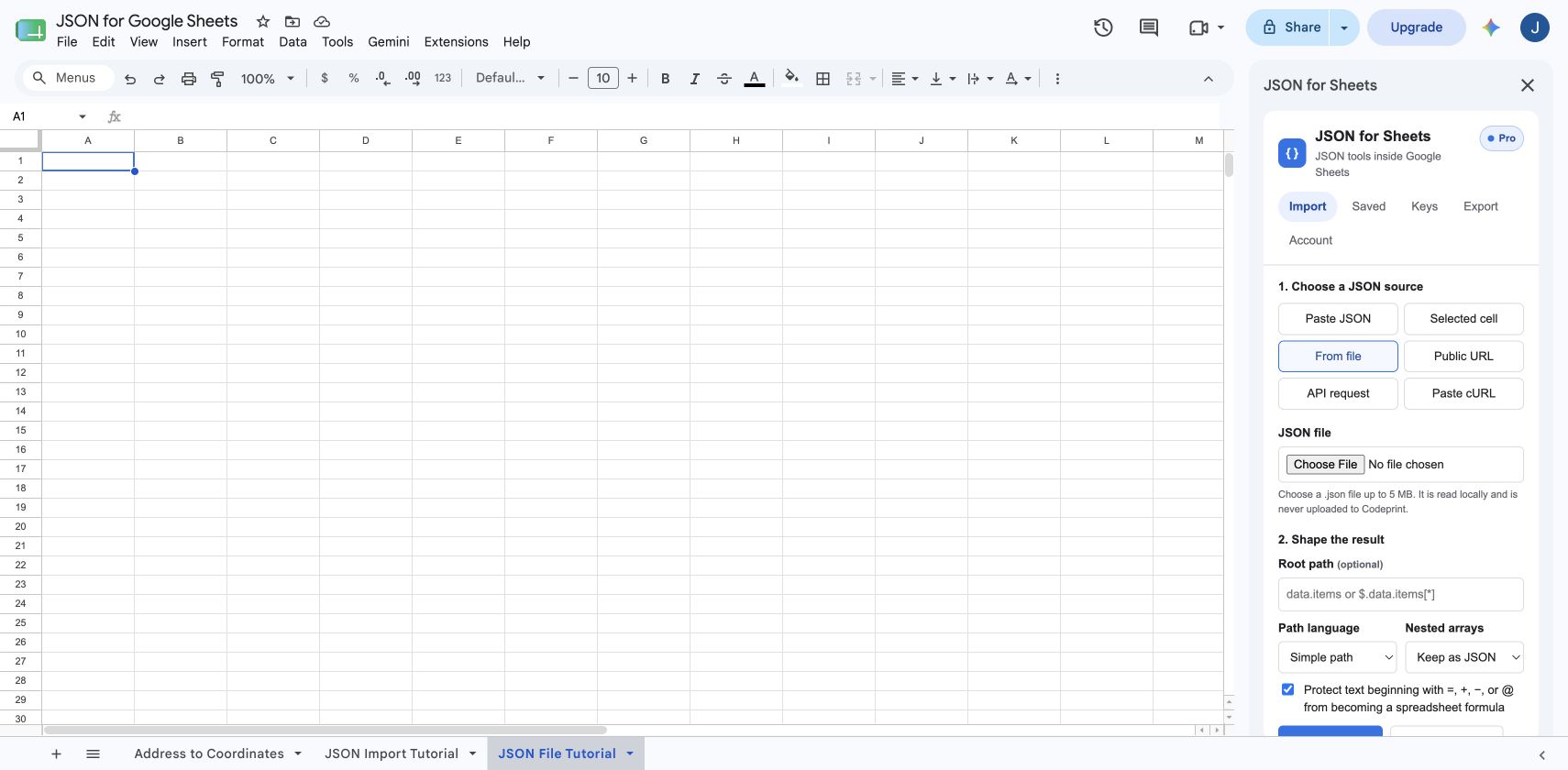Choose API request source
The width and height of the screenshot is (1568, 770).
[1338, 393]
